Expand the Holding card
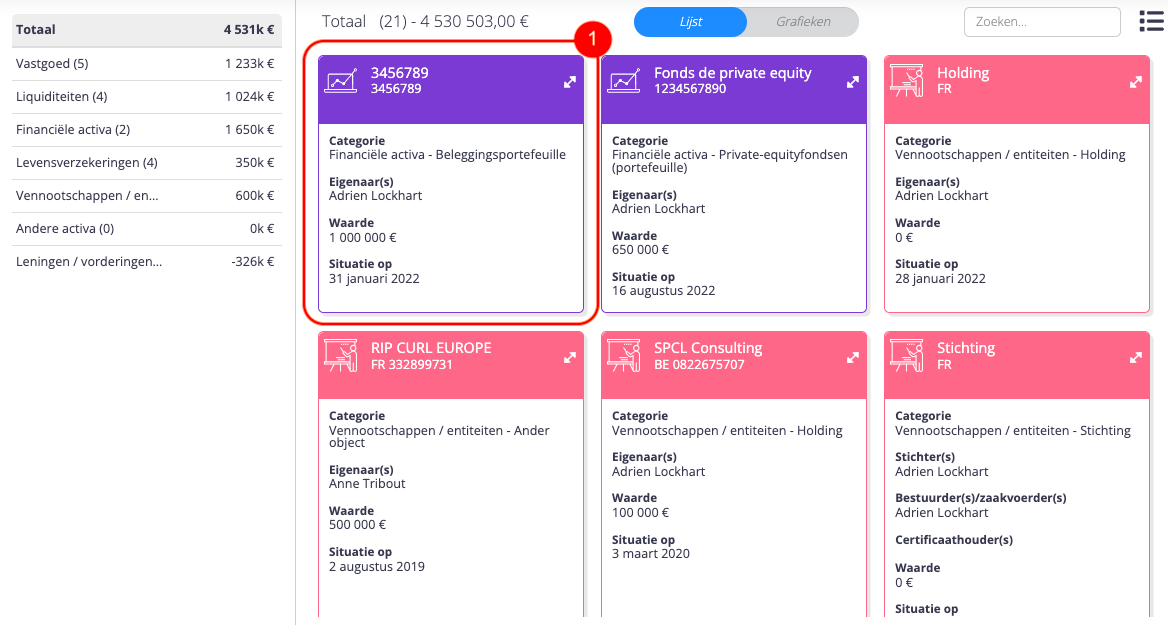Screen dimensions: 1168x626 click(x=1135, y=82)
